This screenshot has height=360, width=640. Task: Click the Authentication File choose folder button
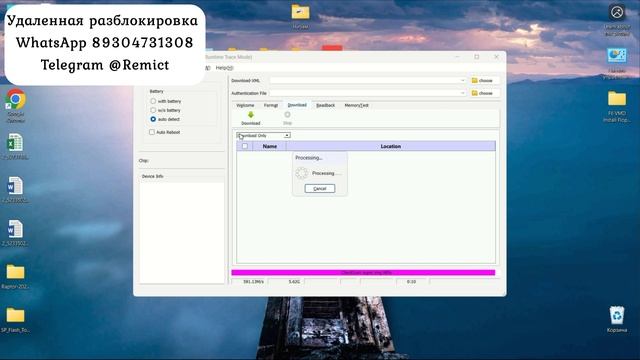[x=483, y=93]
